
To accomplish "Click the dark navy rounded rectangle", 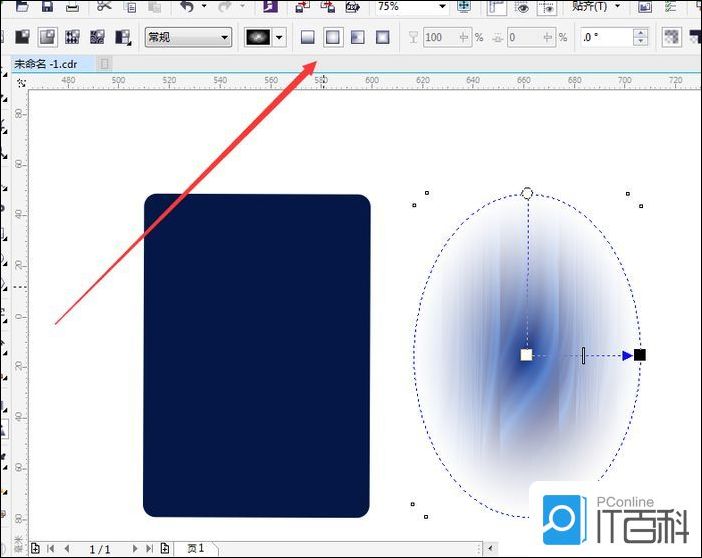I will point(257,355).
